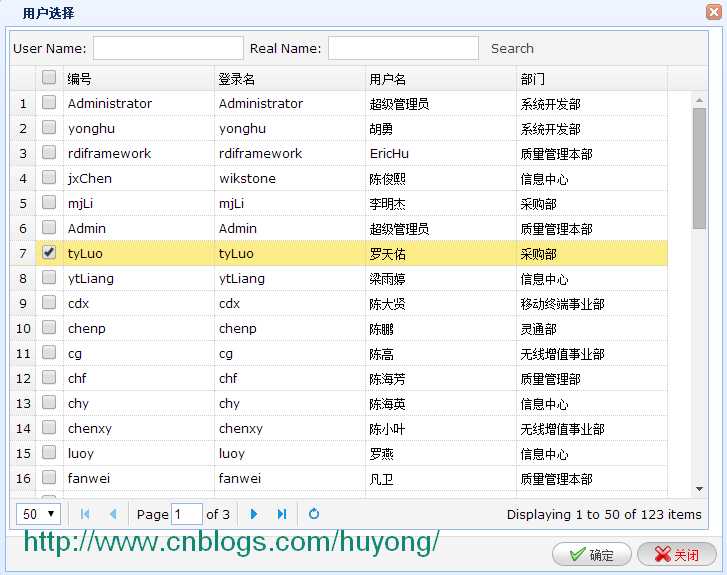Select the cell 凡卫

[441, 479]
